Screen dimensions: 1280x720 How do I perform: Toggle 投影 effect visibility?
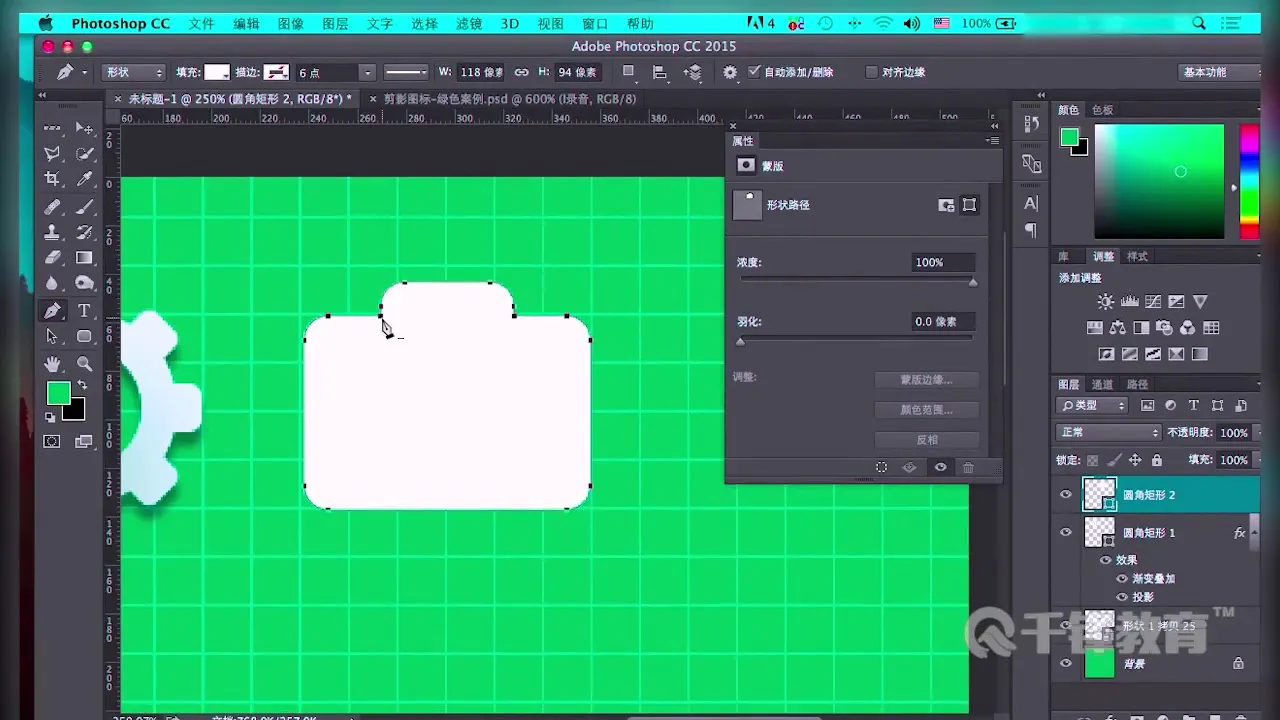[x=1122, y=597]
